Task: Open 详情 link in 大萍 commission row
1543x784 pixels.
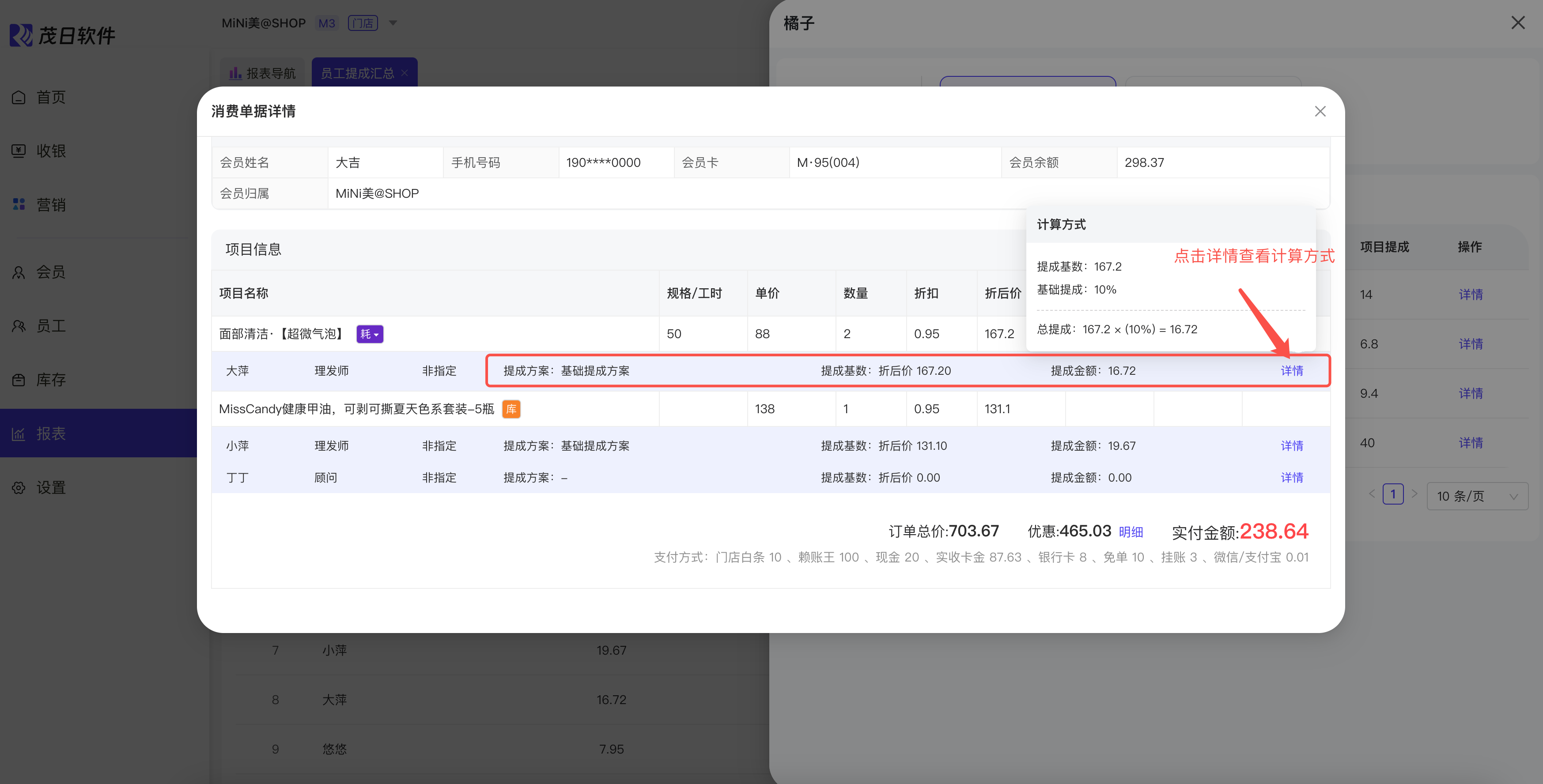Action: click(1292, 371)
